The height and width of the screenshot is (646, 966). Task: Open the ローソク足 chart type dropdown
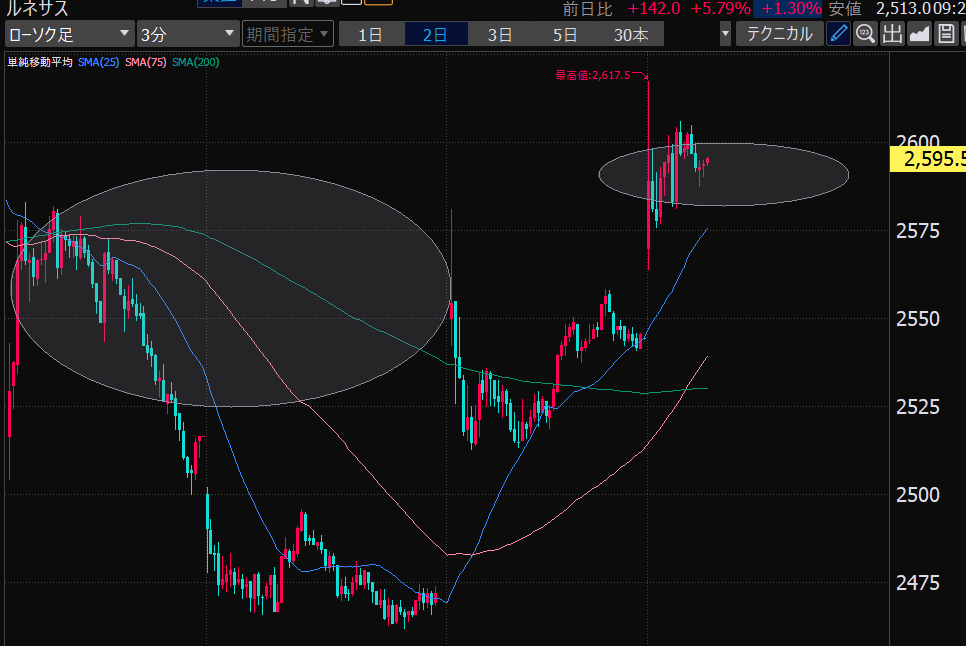pyautogui.click(x=68, y=34)
